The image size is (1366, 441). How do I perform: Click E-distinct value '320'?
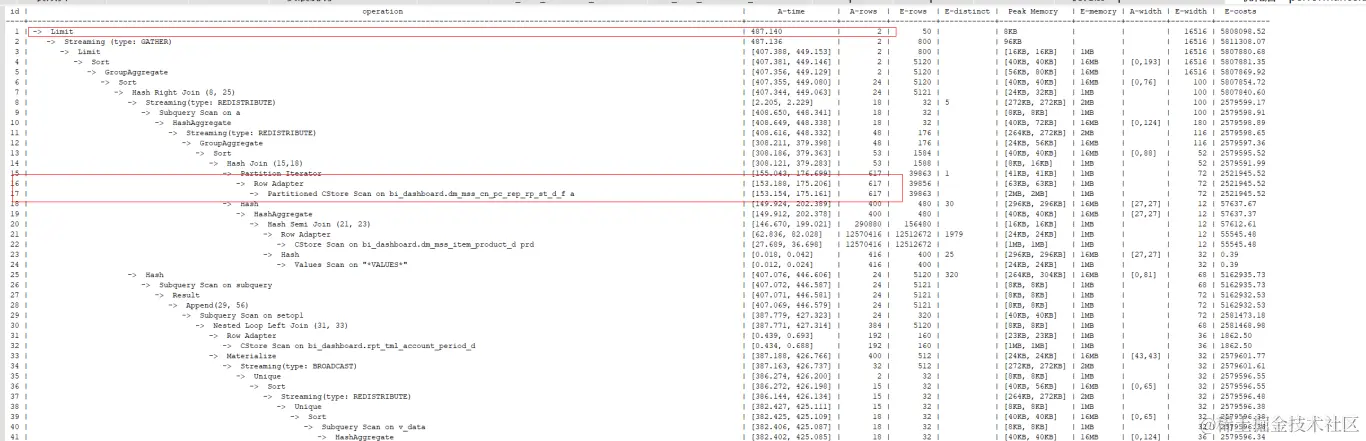point(952,274)
